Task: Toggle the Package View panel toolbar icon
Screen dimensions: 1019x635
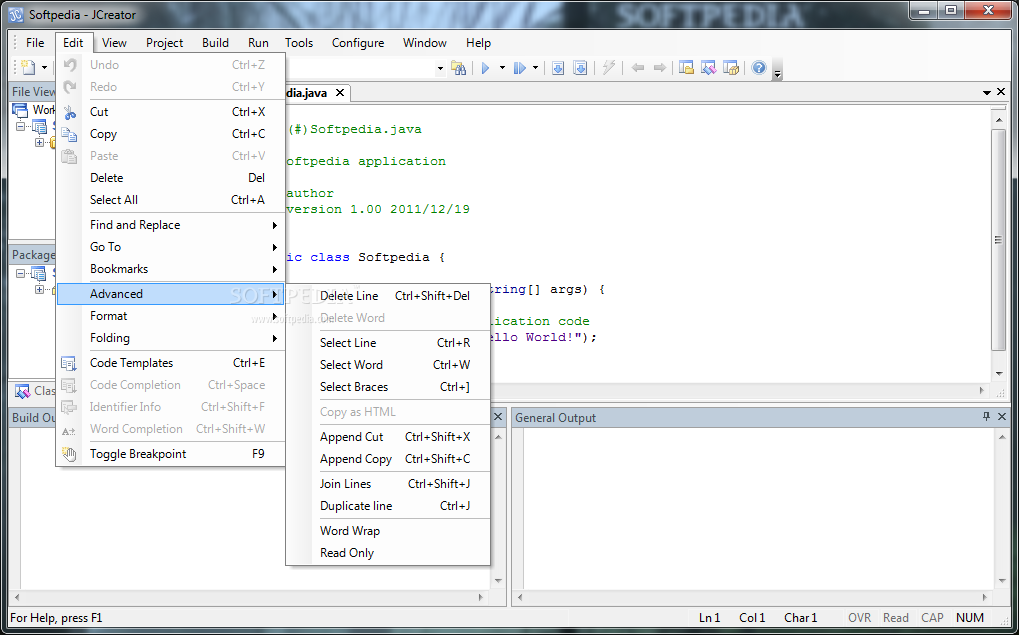Action: [x=731, y=68]
